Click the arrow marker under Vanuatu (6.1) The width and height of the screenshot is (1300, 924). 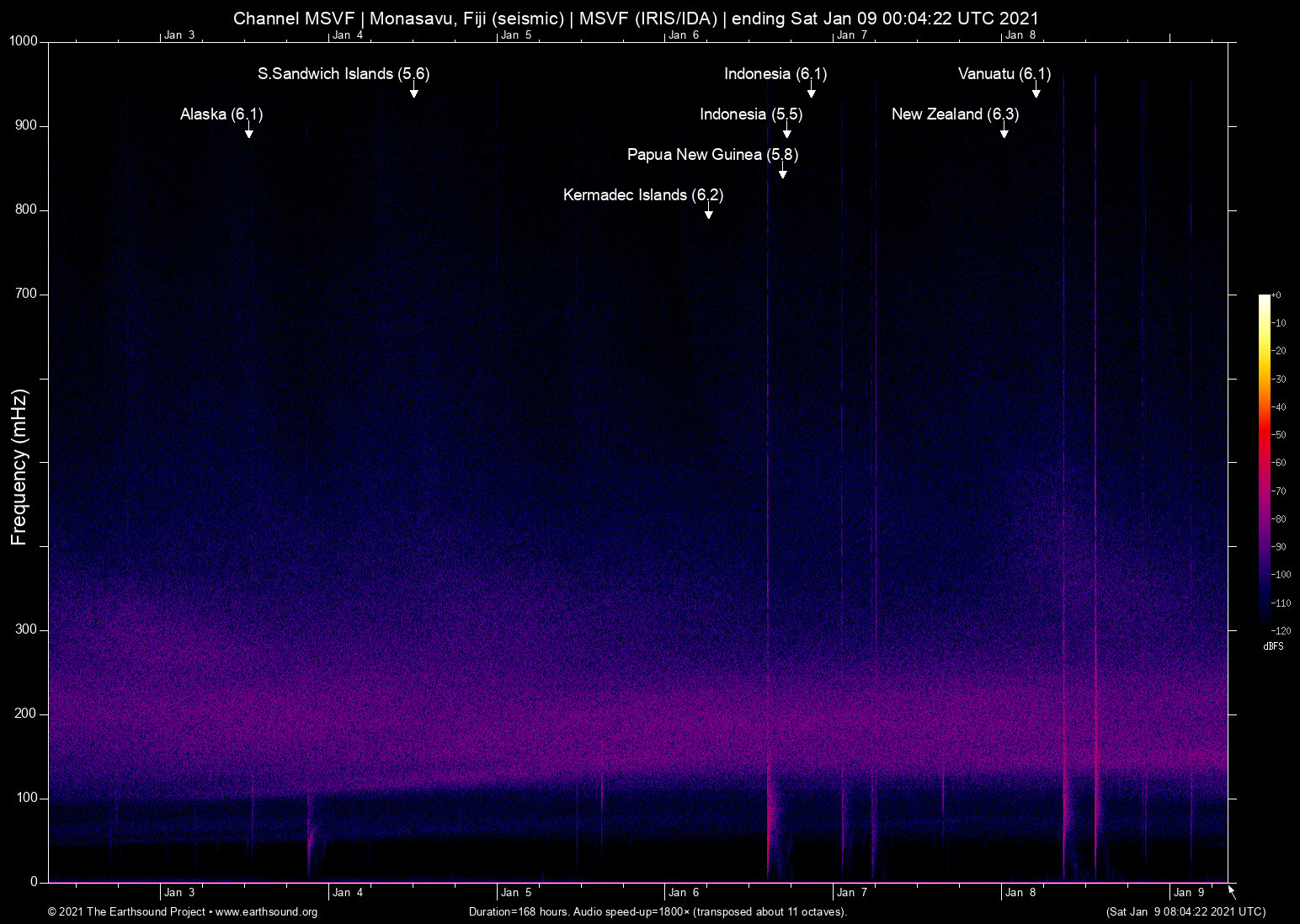click(1036, 91)
